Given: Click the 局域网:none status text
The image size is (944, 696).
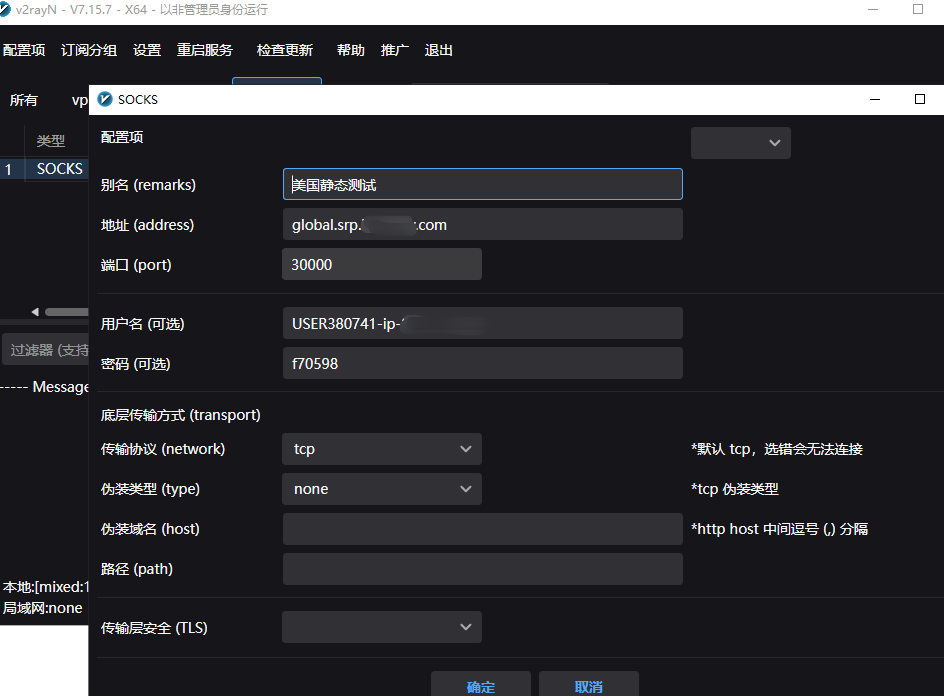Looking at the screenshot, I should [43, 608].
